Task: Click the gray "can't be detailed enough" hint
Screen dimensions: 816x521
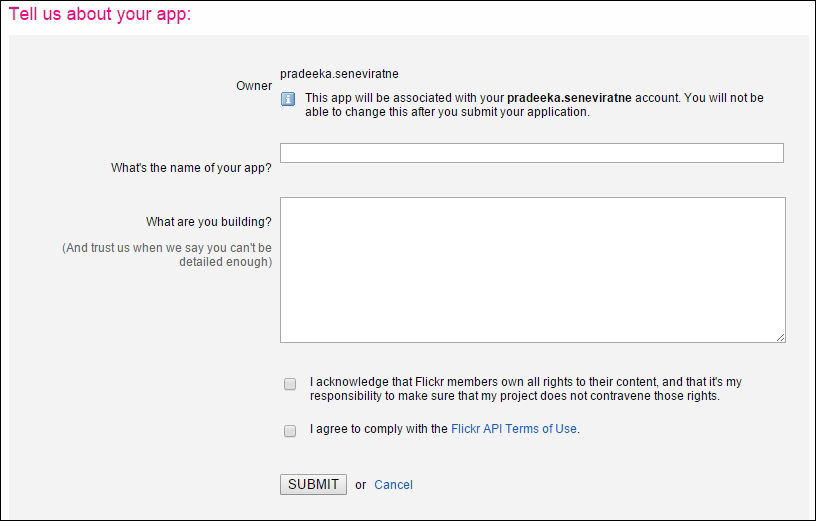Action: [167, 255]
